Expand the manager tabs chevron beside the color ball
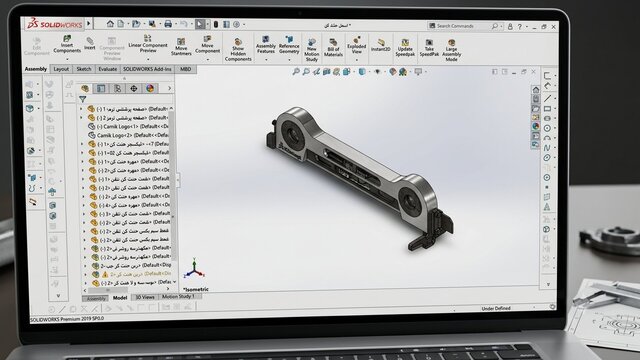 point(169,88)
